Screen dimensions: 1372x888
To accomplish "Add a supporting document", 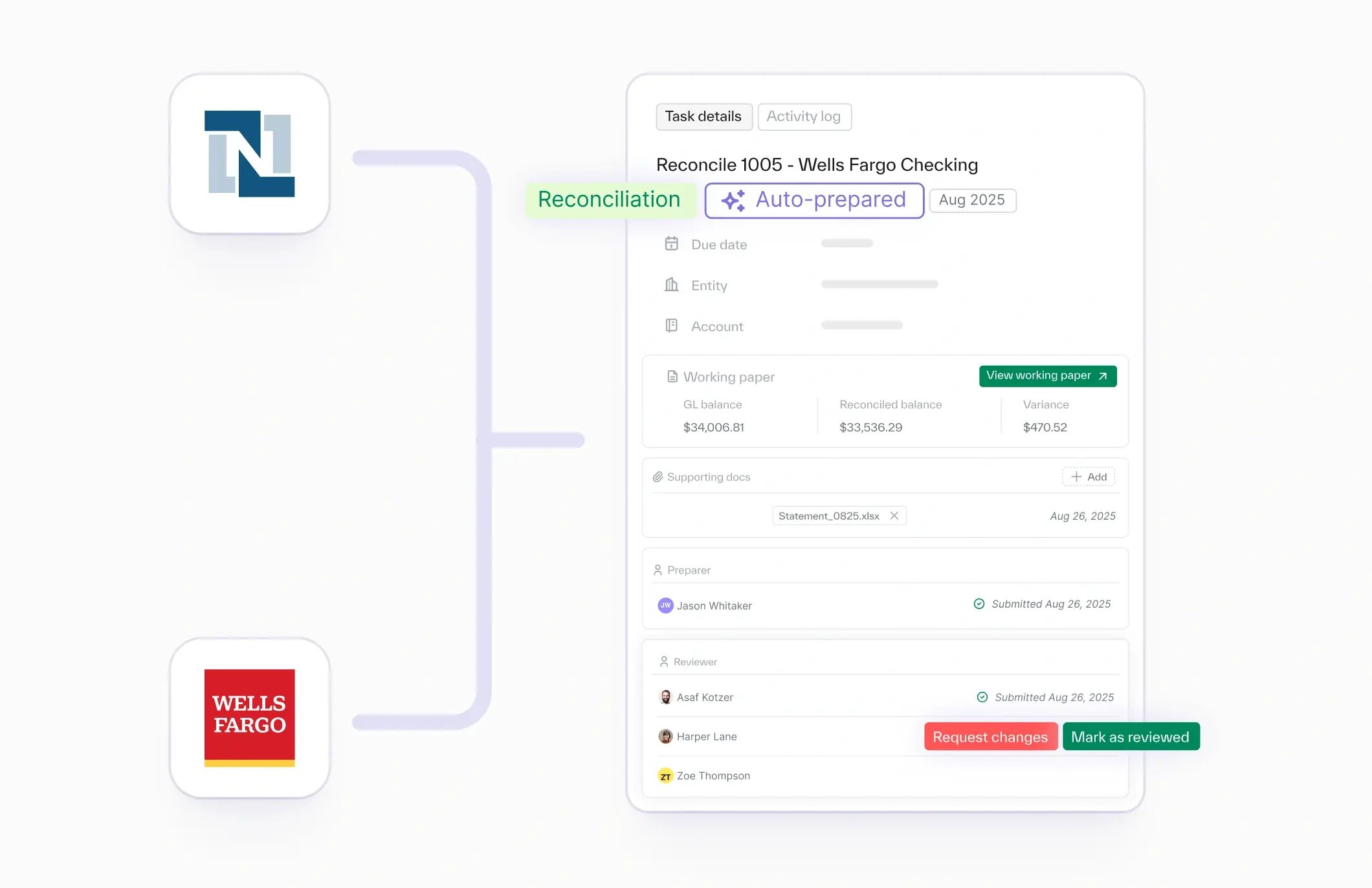I will [1089, 477].
